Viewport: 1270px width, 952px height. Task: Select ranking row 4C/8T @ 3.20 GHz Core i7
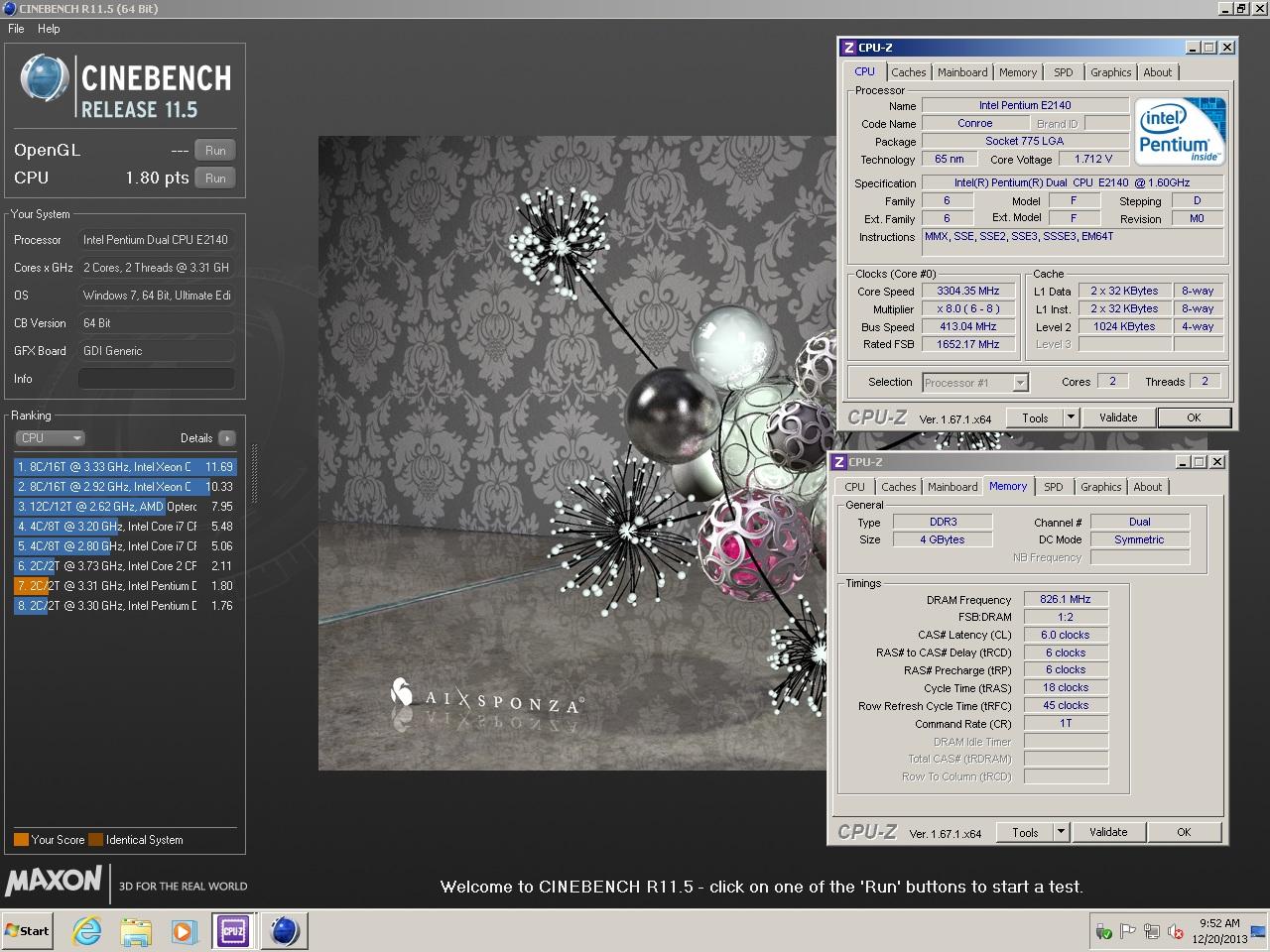(x=125, y=527)
